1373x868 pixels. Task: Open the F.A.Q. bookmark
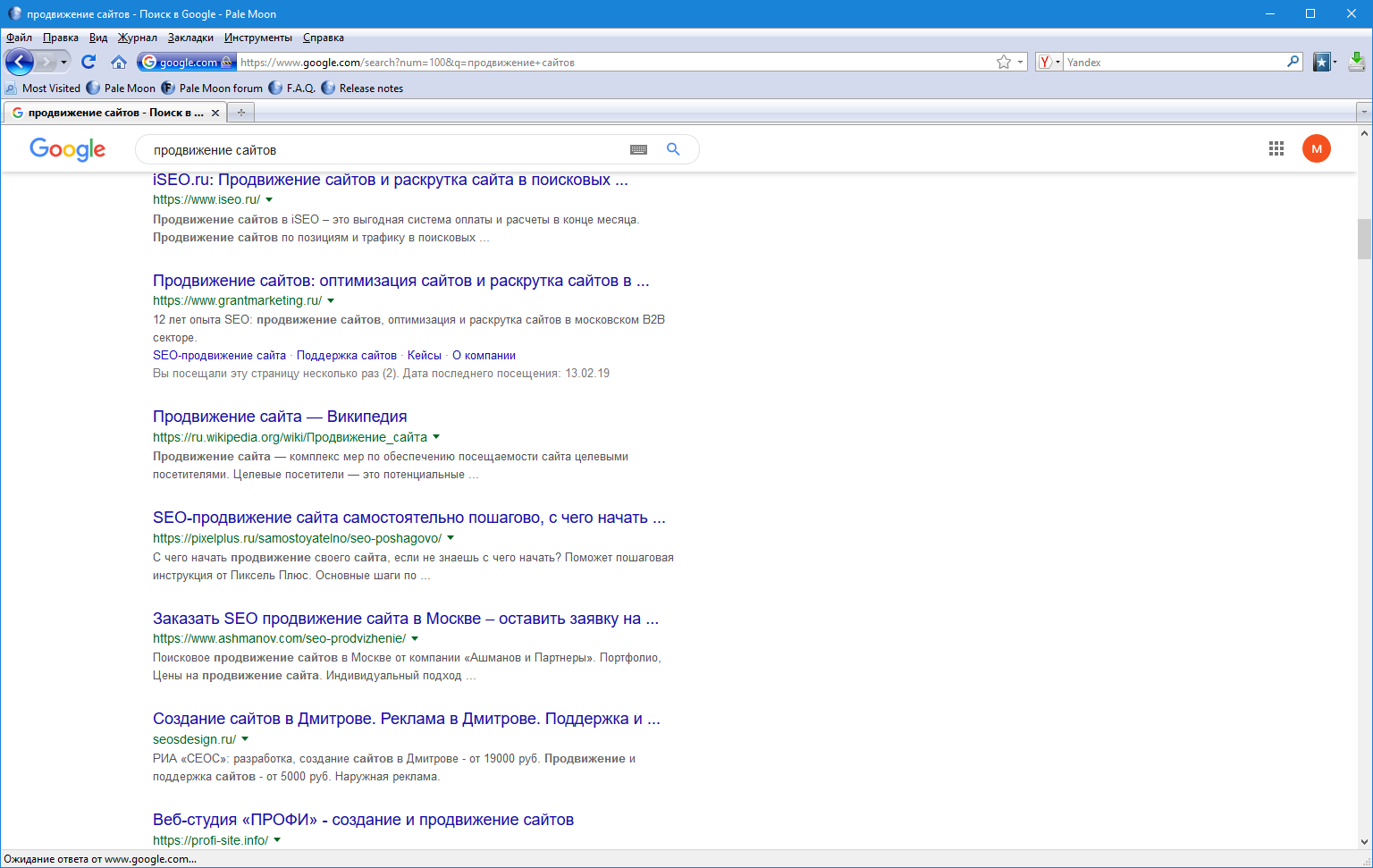click(x=292, y=88)
